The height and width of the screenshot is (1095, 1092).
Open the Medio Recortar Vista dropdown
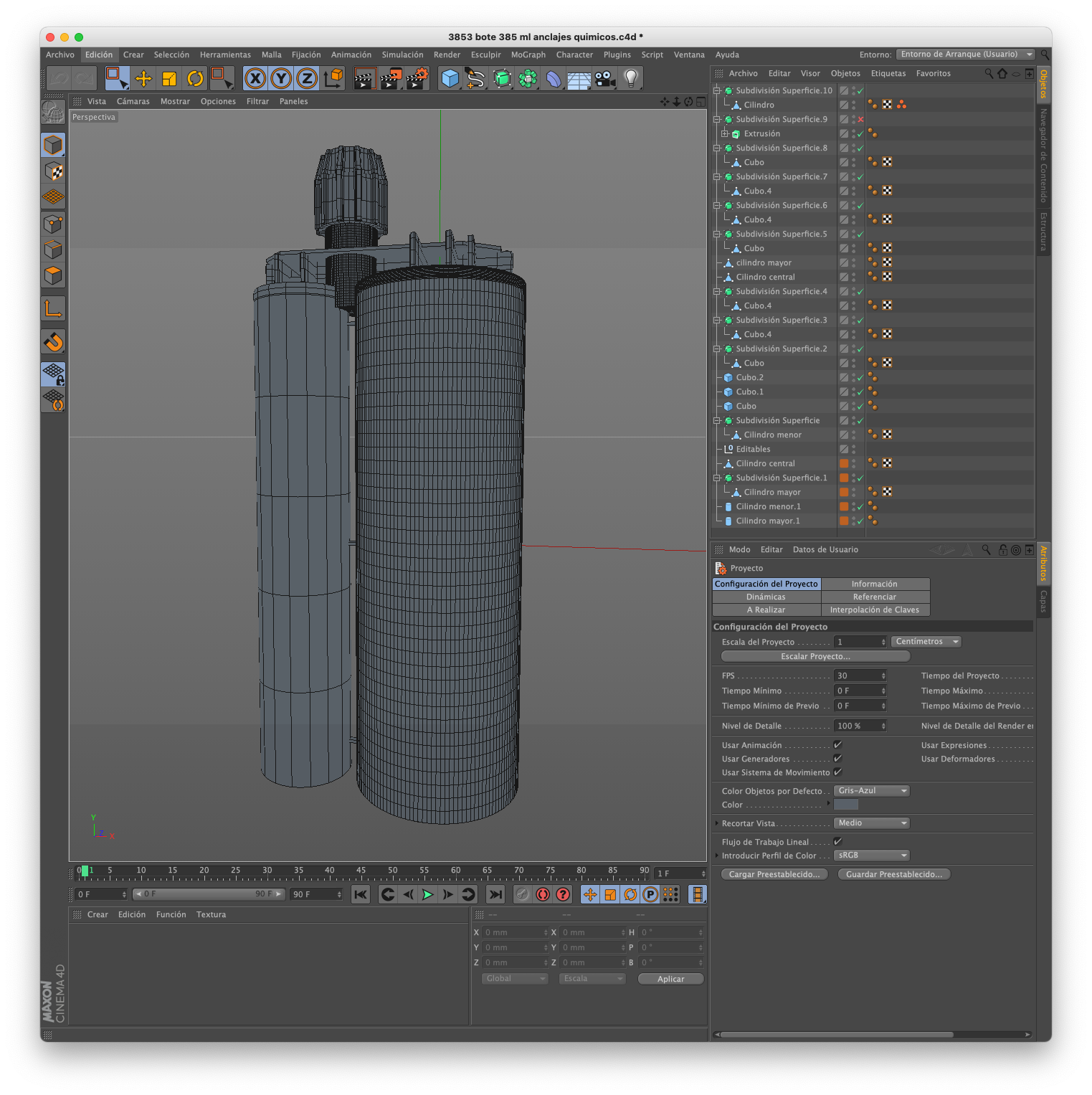(871, 823)
